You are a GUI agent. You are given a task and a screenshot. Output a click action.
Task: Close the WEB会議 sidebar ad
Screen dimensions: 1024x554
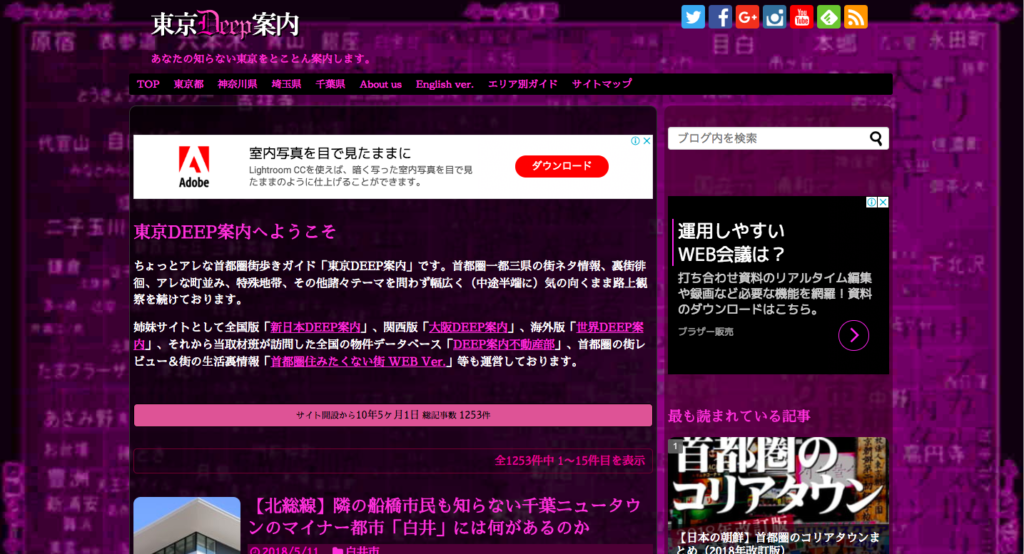click(883, 203)
